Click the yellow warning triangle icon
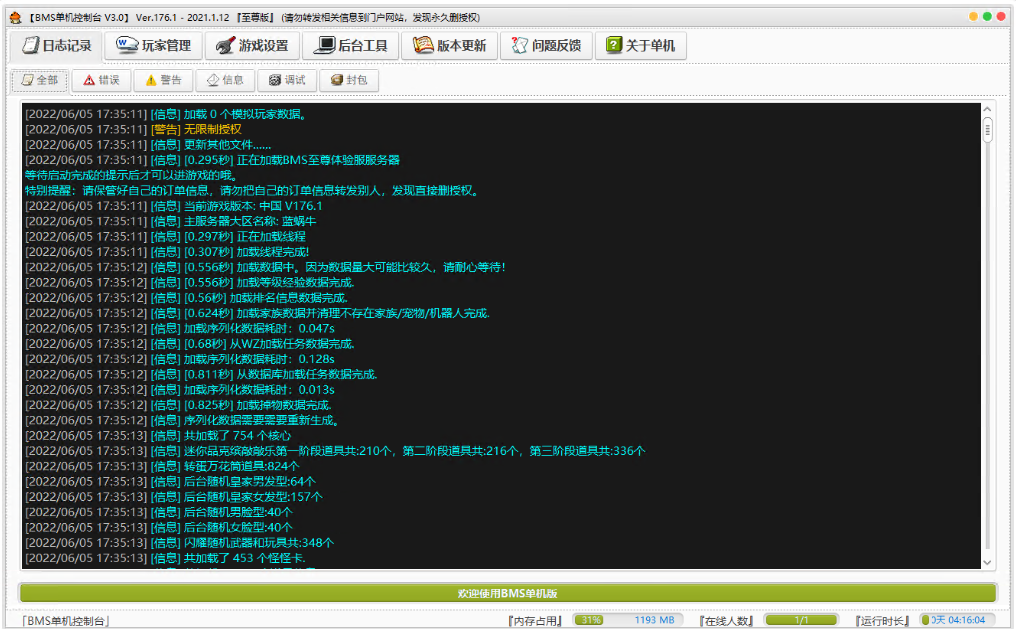Viewport: 1016px width, 629px height. [151, 80]
